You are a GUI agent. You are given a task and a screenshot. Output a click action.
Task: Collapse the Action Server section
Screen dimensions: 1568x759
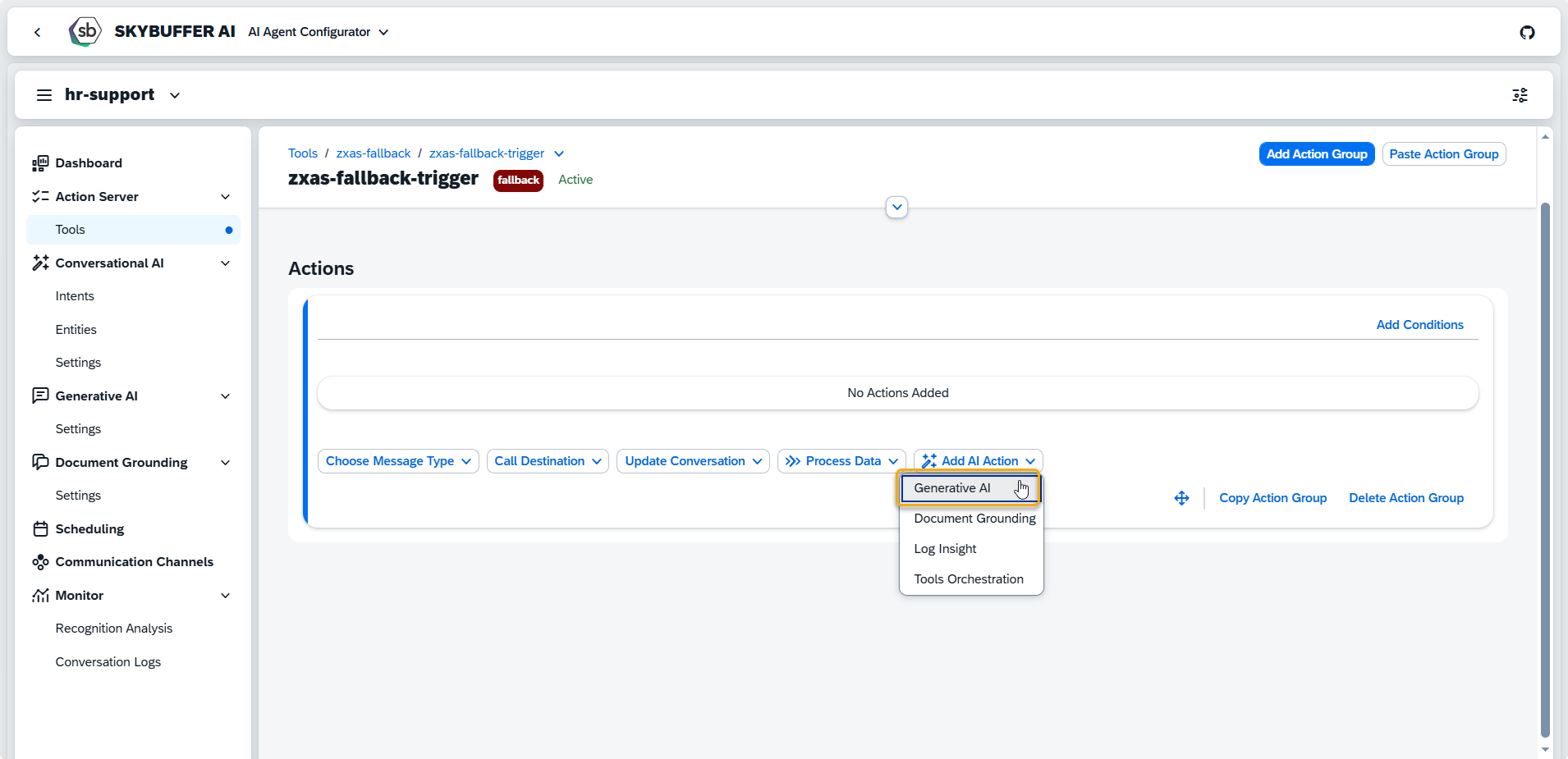(x=225, y=197)
